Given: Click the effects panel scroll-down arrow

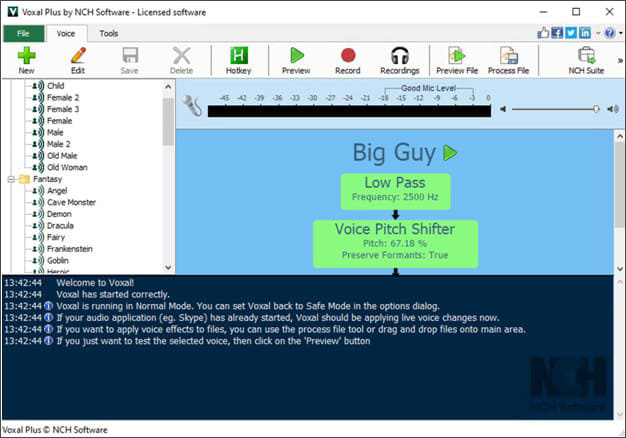Looking at the screenshot, I should click(x=620, y=269).
